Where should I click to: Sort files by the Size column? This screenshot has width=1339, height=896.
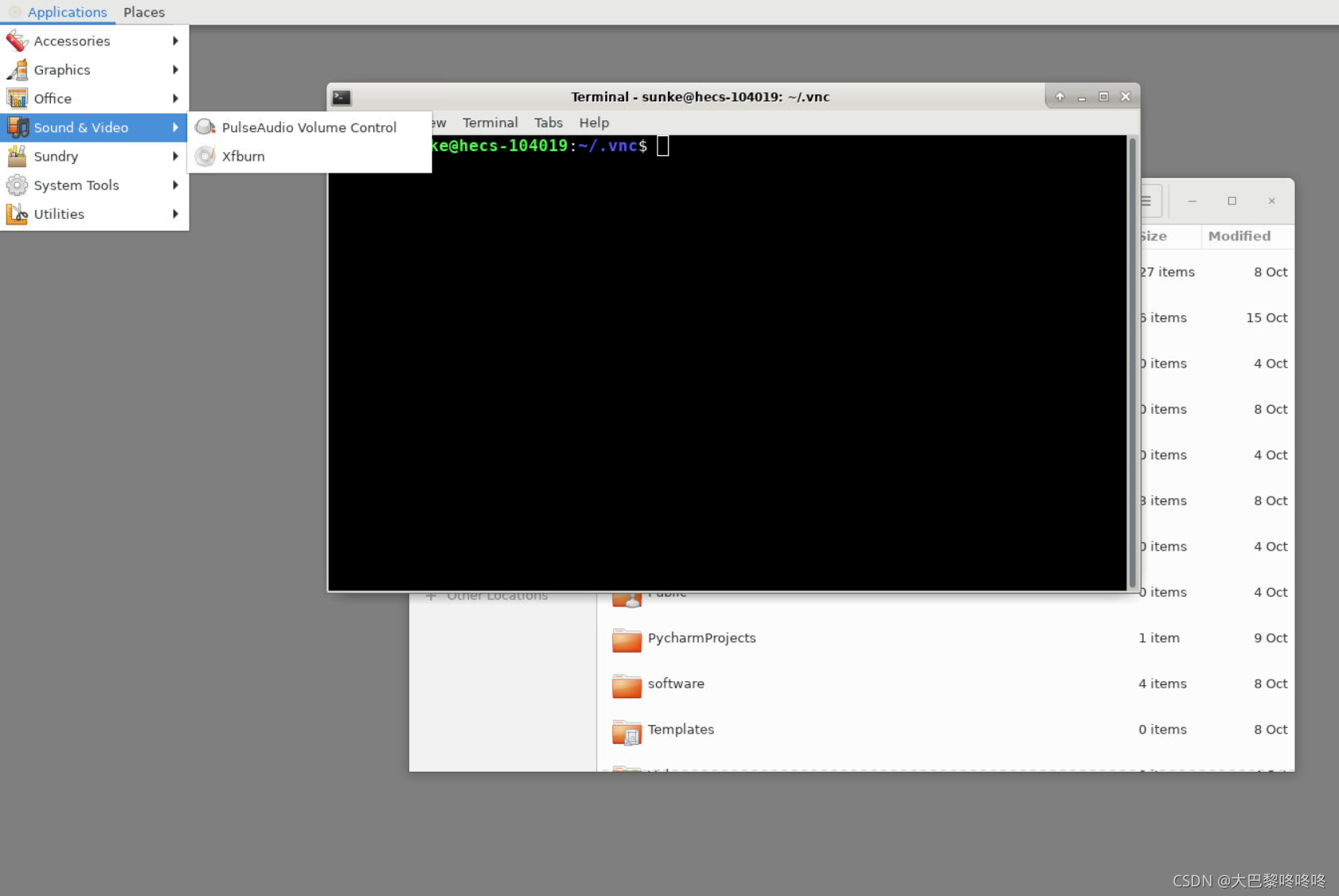(1170, 236)
